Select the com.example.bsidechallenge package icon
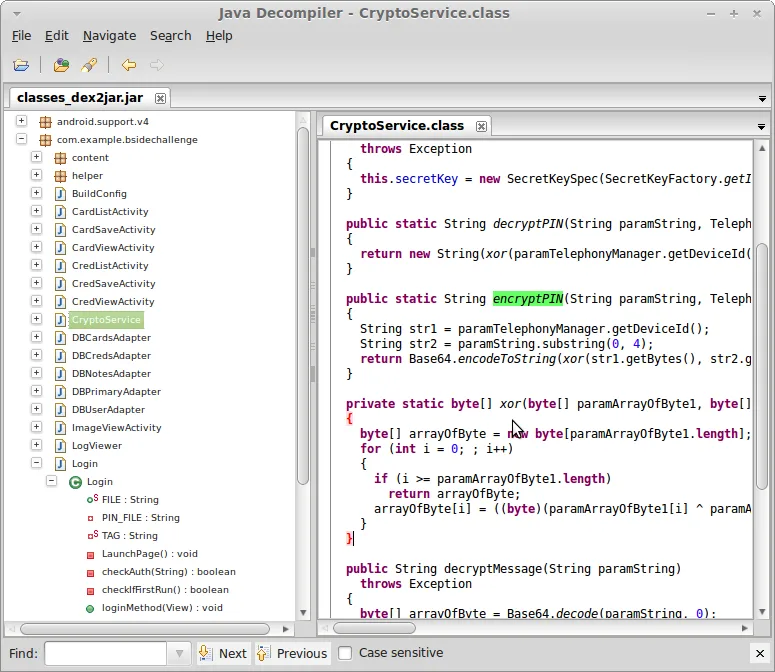This screenshot has width=775, height=672. tap(45, 140)
